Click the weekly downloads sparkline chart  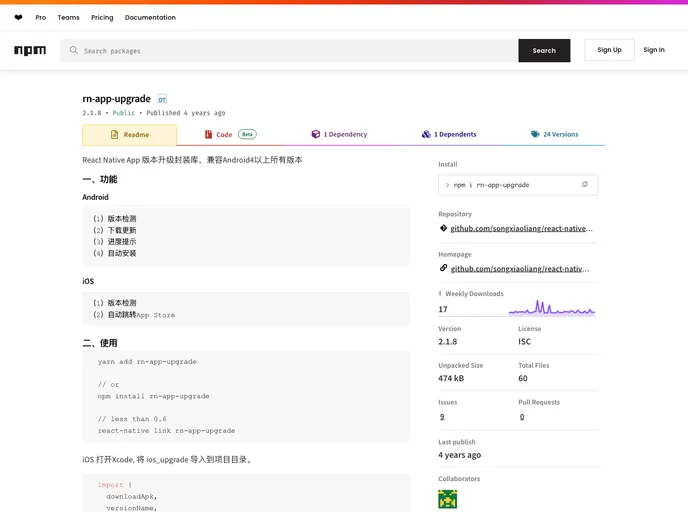click(552, 308)
